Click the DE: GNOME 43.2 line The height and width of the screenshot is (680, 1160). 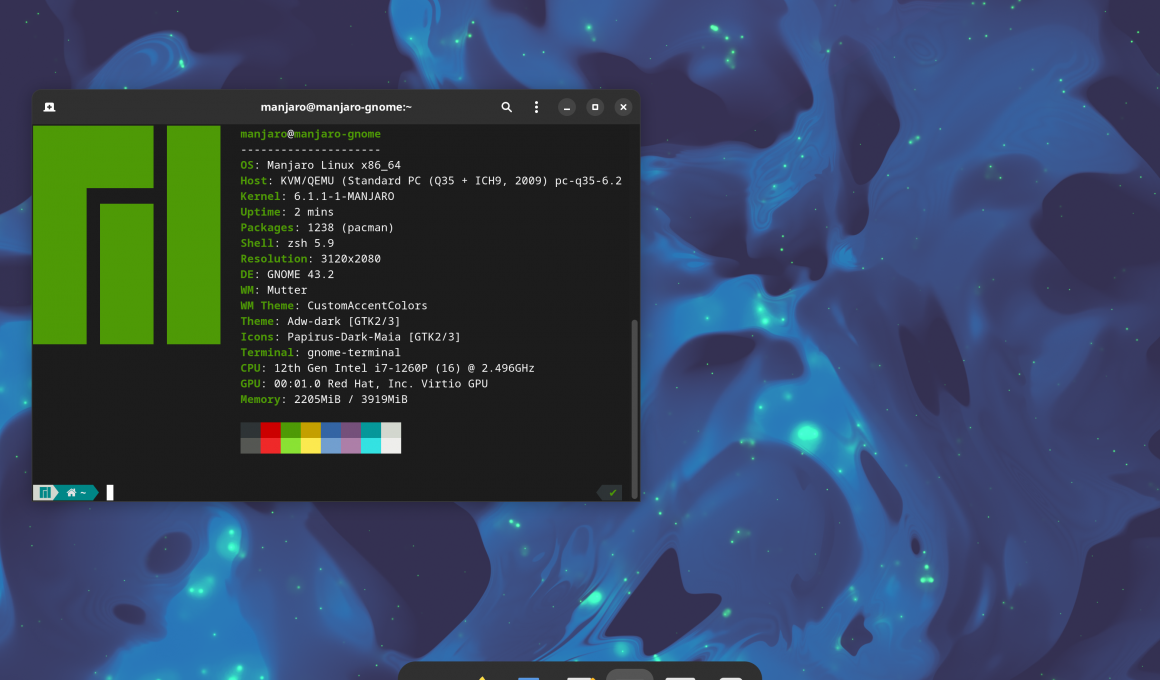pyautogui.click(x=287, y=274)
